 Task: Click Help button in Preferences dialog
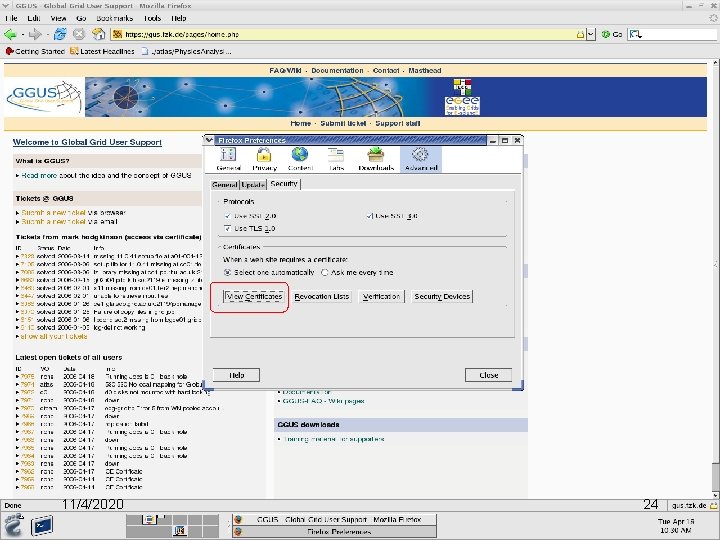click(236, 375)
